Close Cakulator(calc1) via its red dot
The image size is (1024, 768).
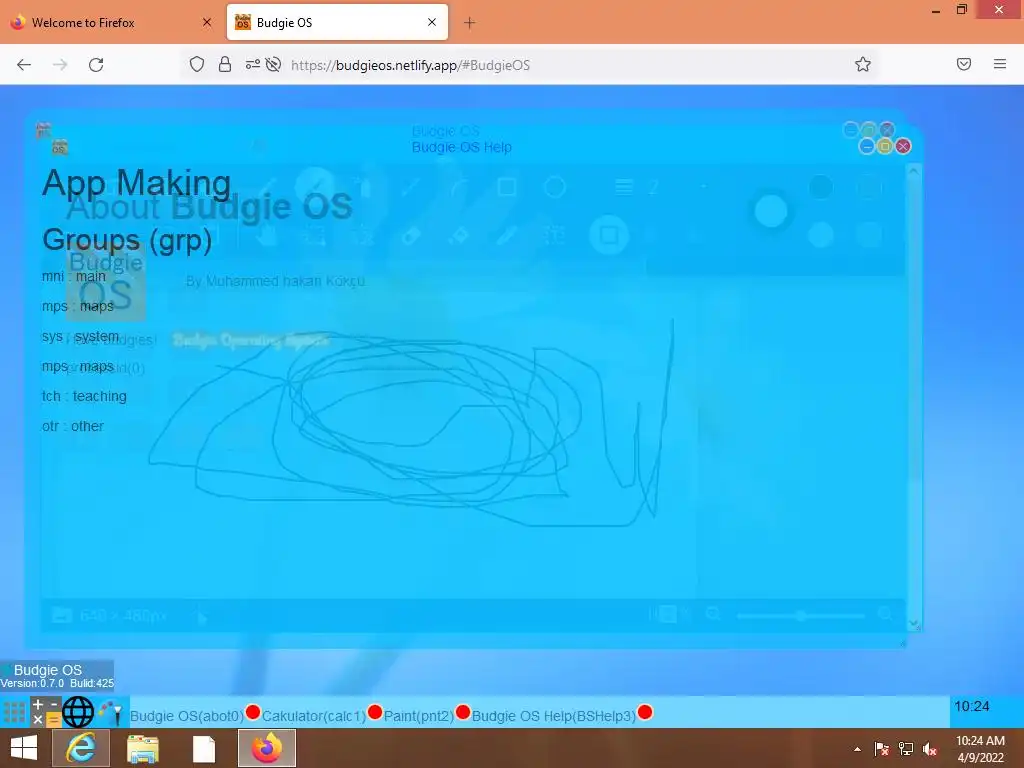coord(375,712)
